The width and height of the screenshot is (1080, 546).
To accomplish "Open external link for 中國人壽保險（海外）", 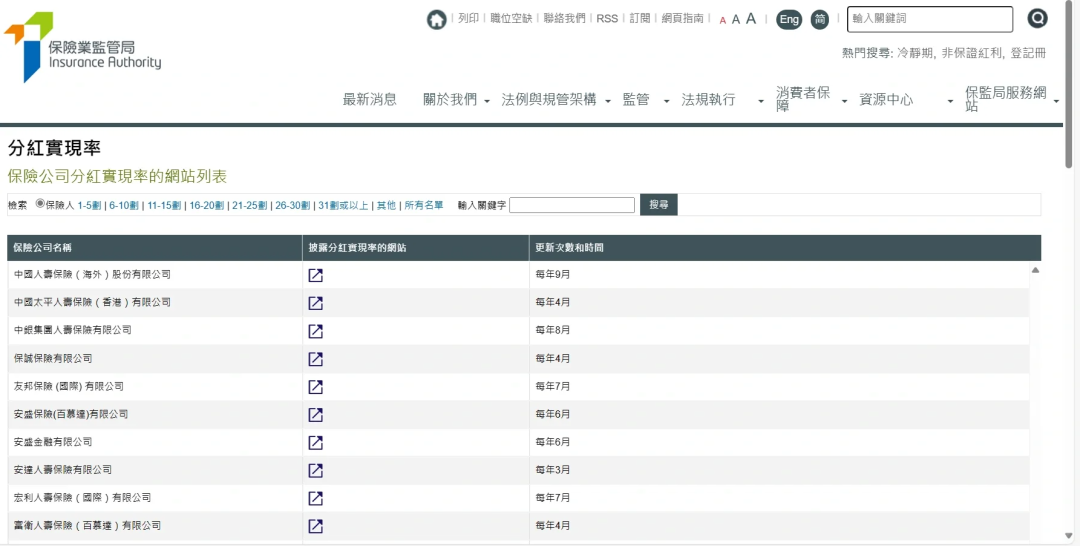I will click(x=315, y=275).
